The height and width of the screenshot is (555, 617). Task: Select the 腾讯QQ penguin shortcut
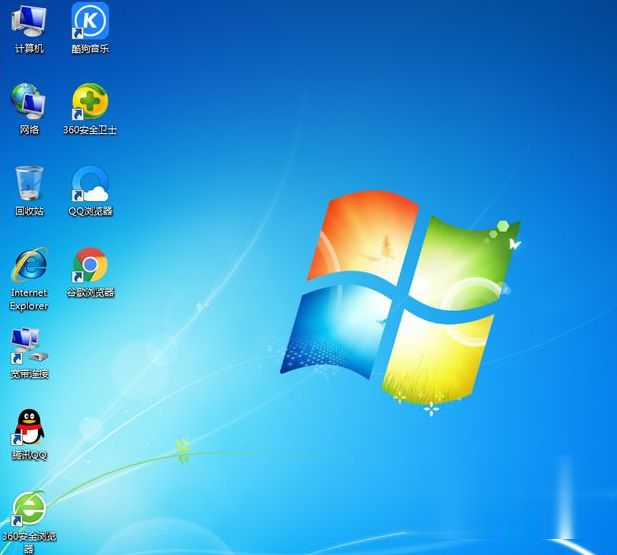(29, 427)
